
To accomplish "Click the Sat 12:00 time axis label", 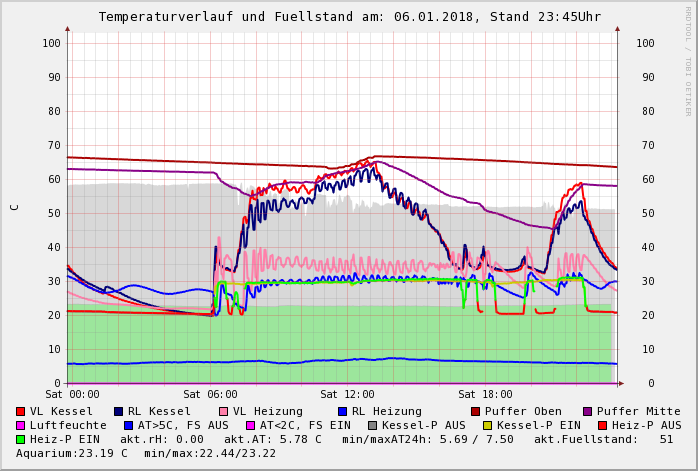I will [x=347, y=394].
